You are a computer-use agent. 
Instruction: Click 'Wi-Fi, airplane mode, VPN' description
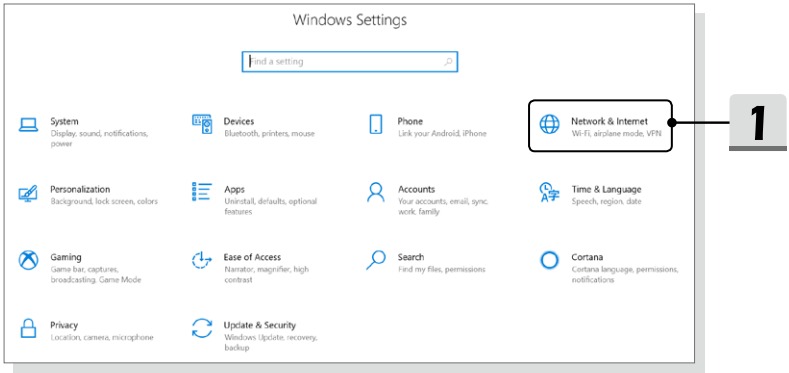616,134
